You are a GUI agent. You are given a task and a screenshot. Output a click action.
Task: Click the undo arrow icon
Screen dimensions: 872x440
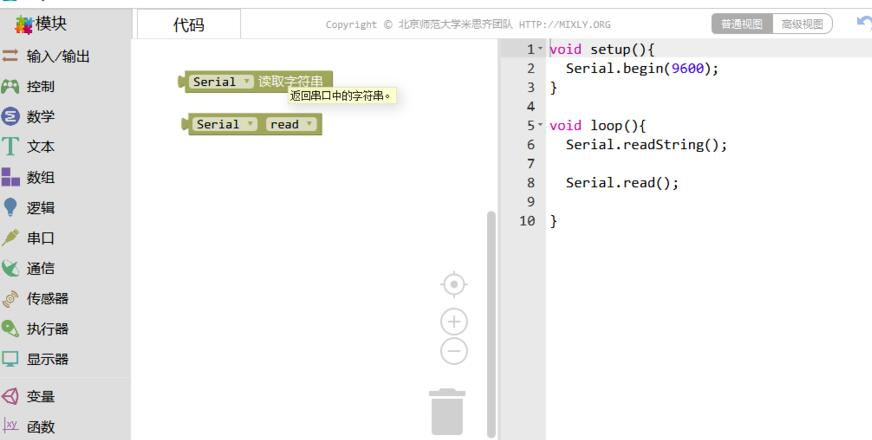tap(864, 23)
